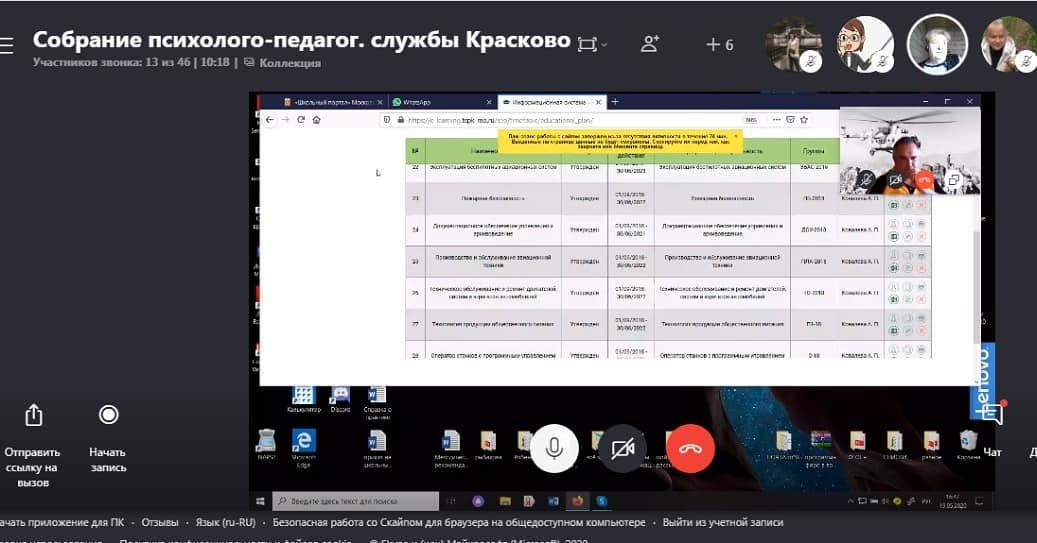The image size is (1037, 543).
Task: Add a participant to the call
Action: click(650, 44)
